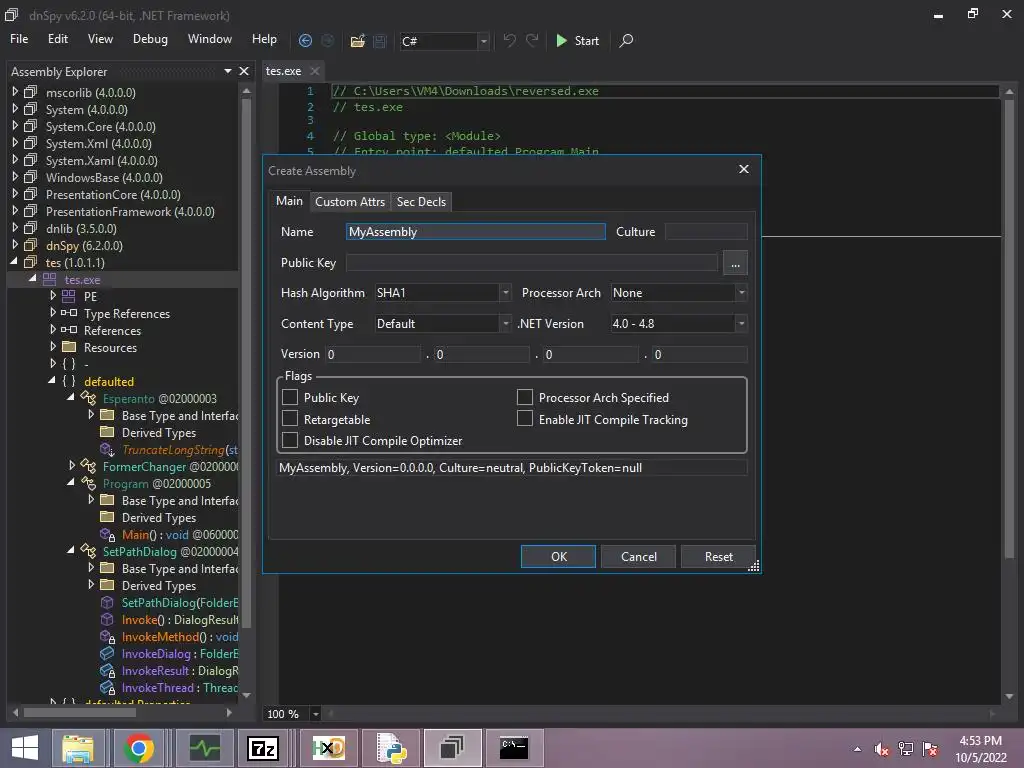Click the SetPathDialog constructor icon
The height and width of the screenshot is (768, 1024).
tap(107, 602)
